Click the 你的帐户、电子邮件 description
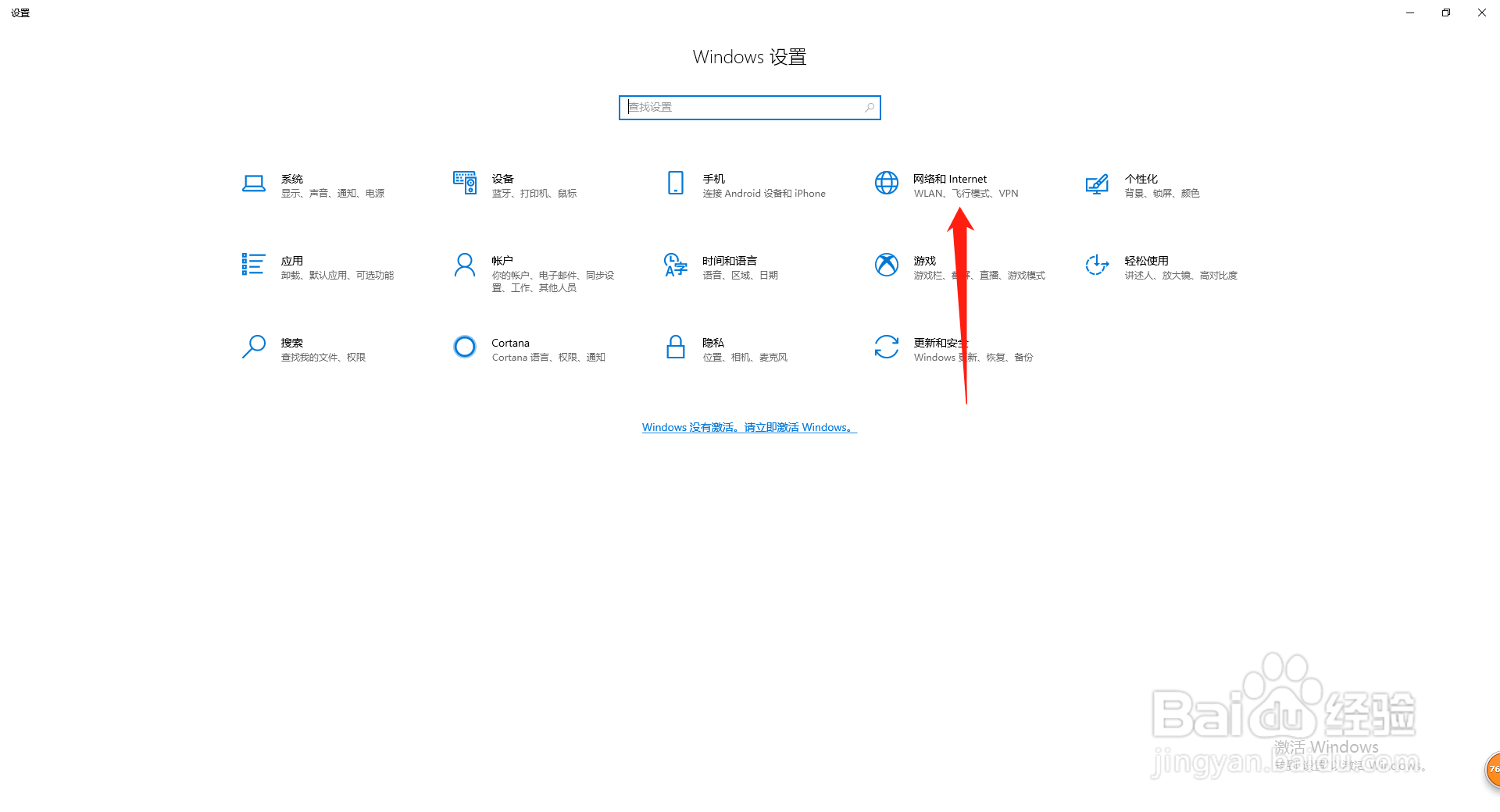1500x812 pixels. coord(553,282)
